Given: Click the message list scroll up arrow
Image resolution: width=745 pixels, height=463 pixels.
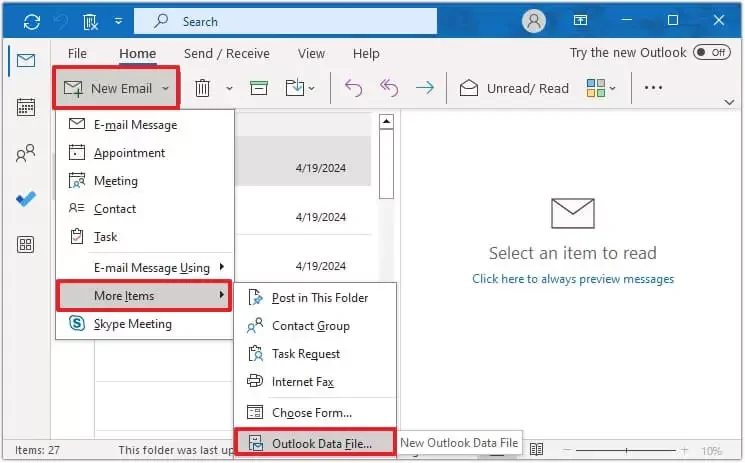Looking at the screenshot, I should point(386,122).
